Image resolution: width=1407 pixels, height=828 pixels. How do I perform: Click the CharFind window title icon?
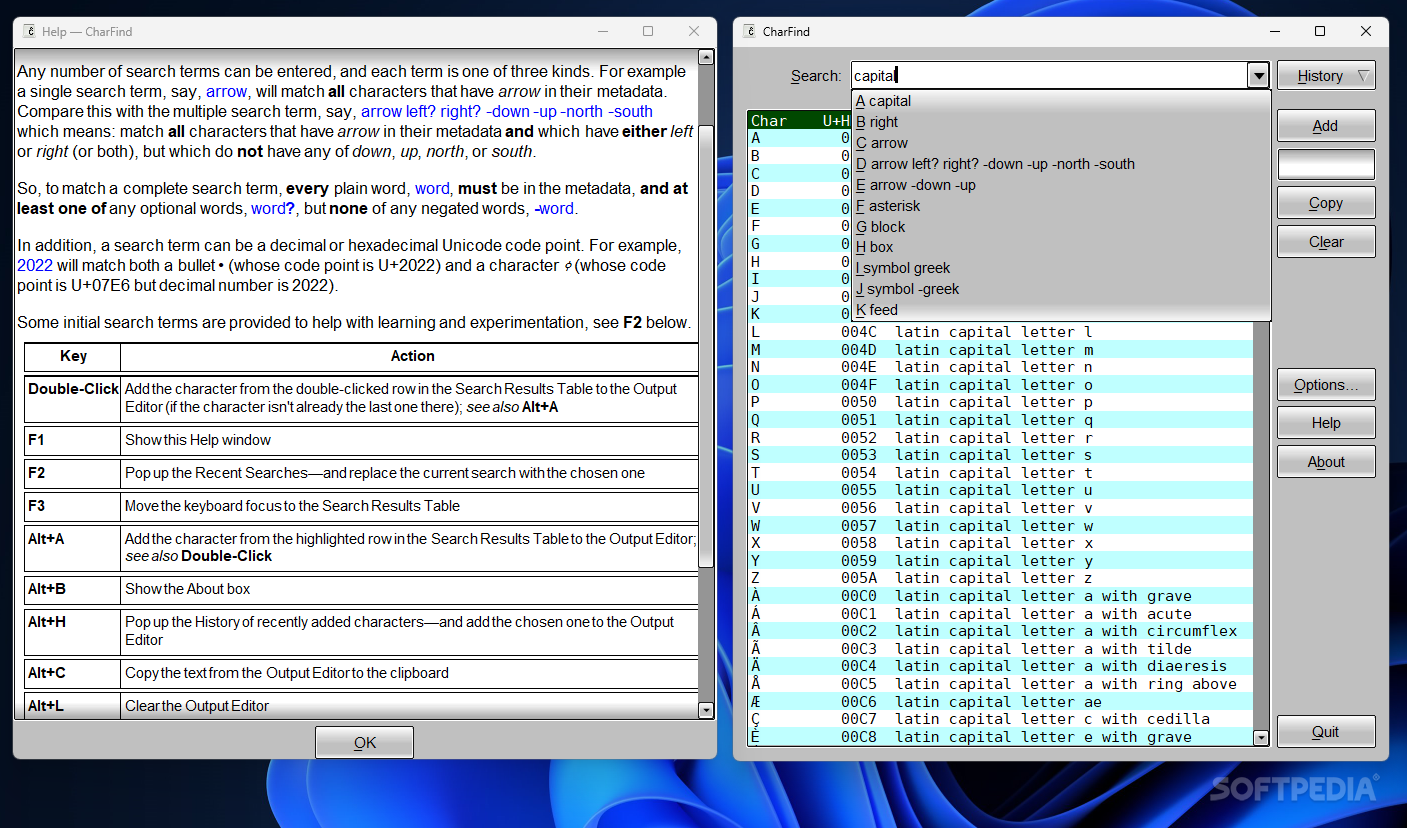[750, 31]
